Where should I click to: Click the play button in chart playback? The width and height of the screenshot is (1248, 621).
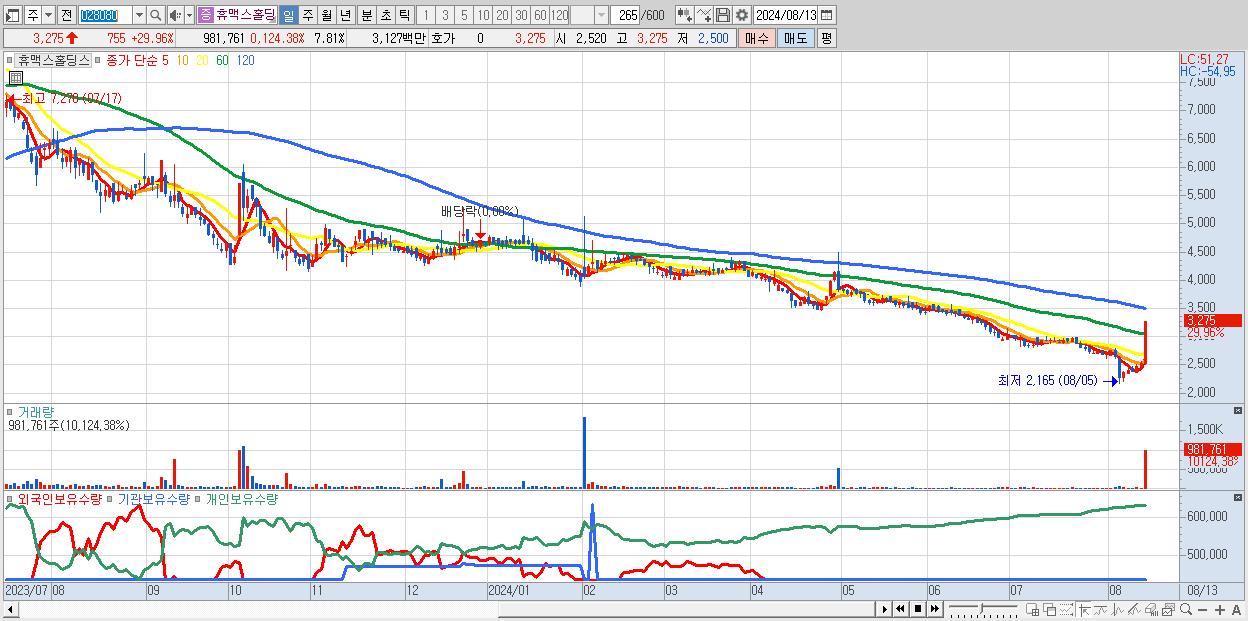tap(885, 609)
